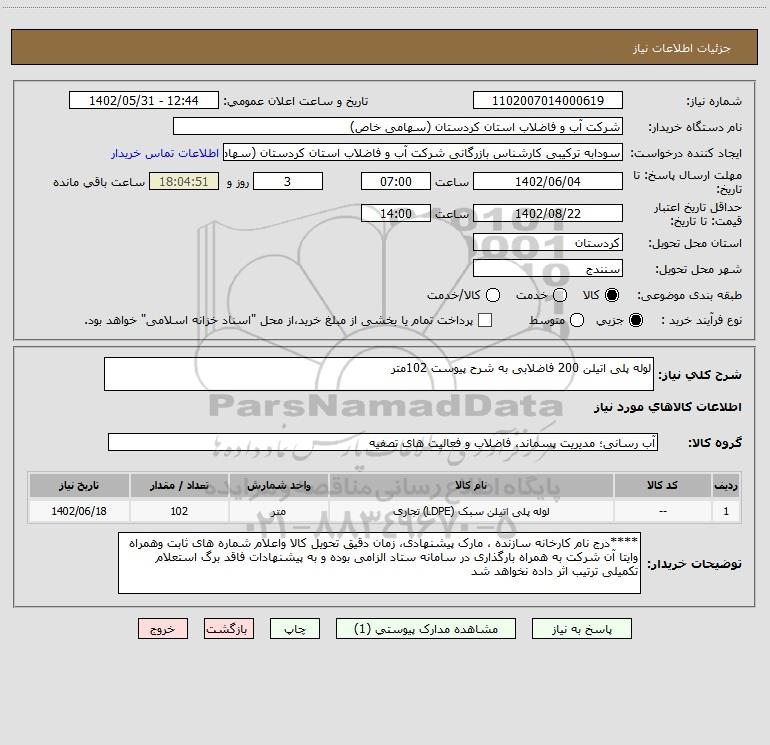Viewport: 770px width, 745px height.
Task: Click the need number field 1102007014000619
Action: click(x=548, y=101)
